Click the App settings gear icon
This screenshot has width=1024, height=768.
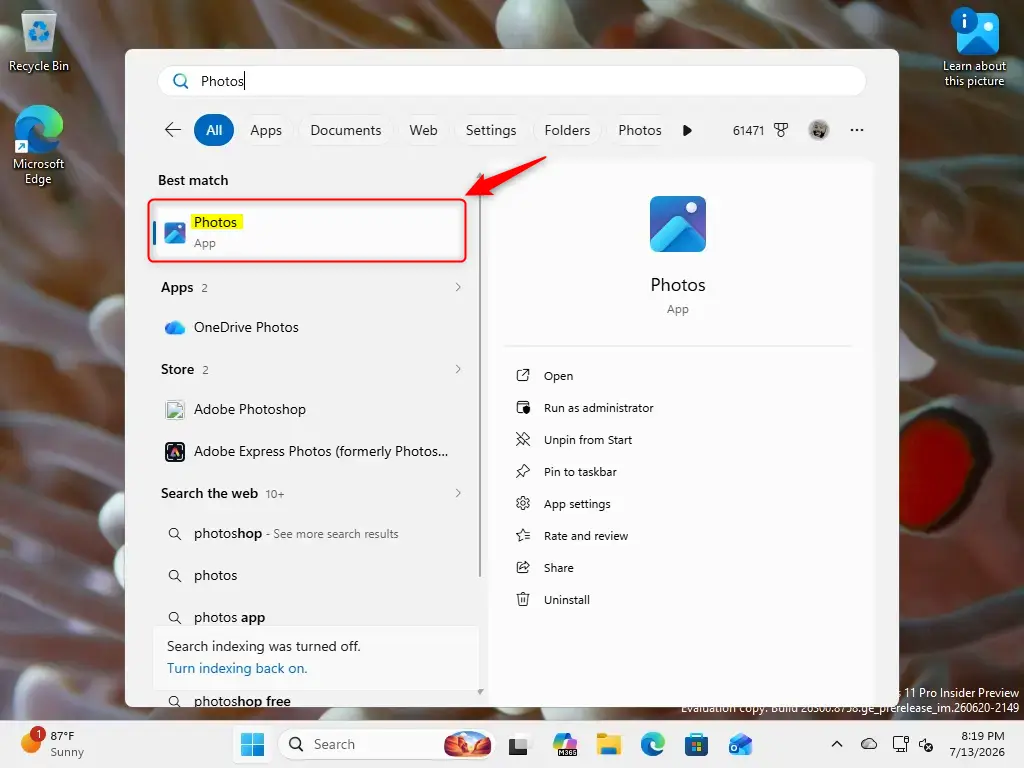[x=522, y=504]
